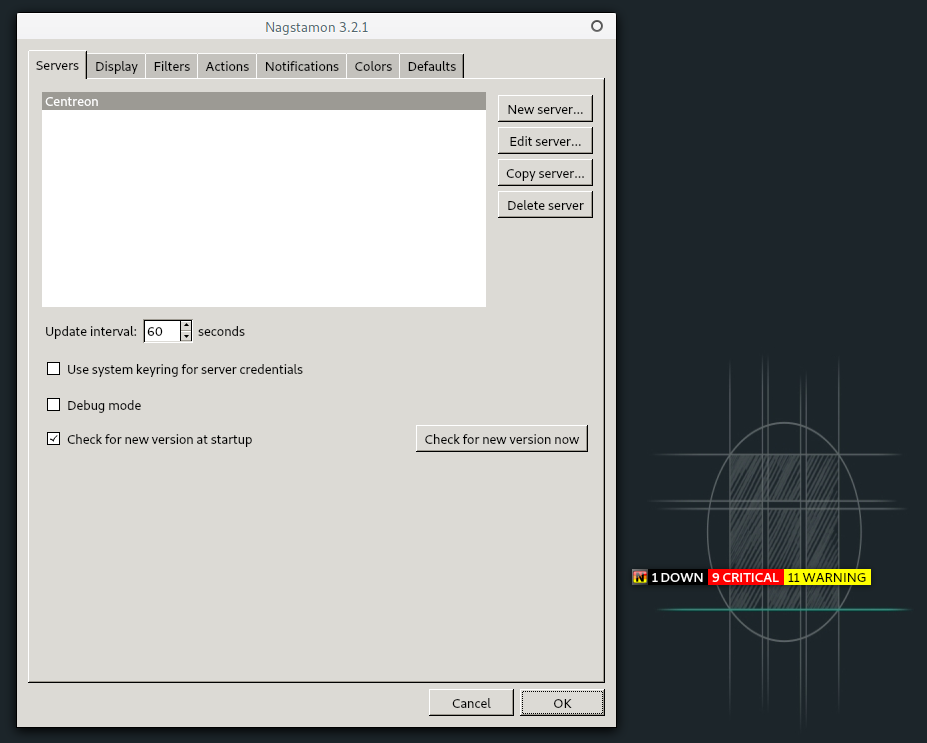Image resolution: width=927 pixels, height=743 pixels.
Task: Select the Centreon server in the list
Action: [263, 102]
